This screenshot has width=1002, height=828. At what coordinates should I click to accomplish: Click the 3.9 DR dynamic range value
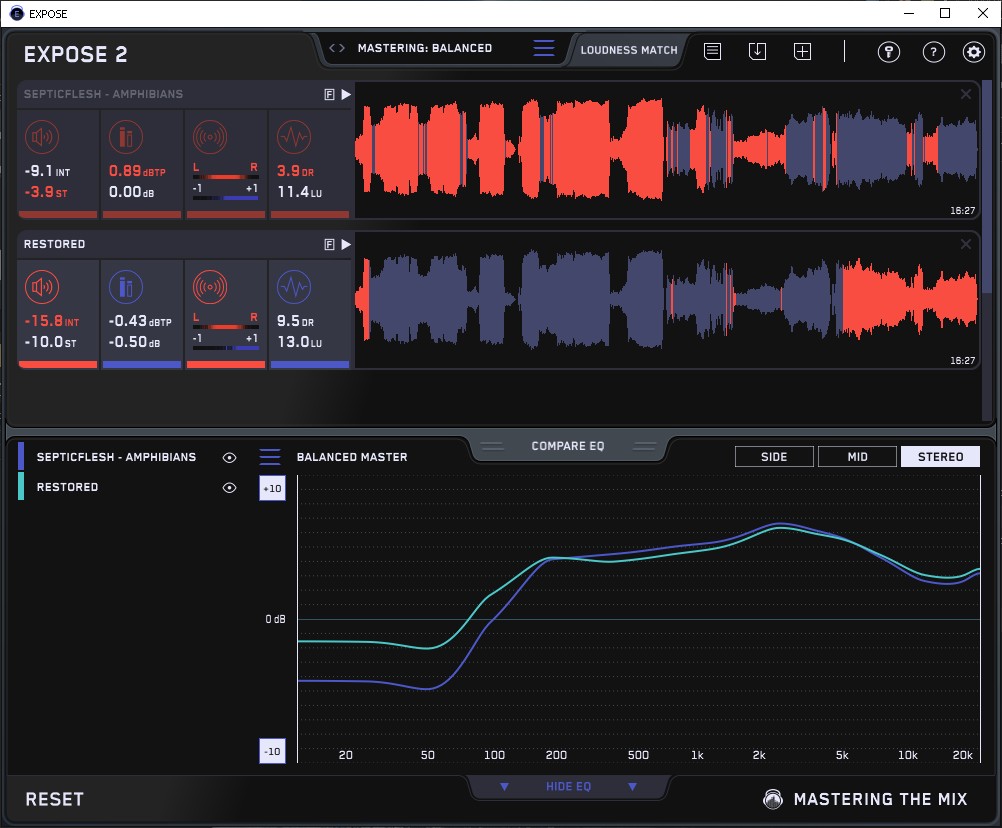click(295, 171)
